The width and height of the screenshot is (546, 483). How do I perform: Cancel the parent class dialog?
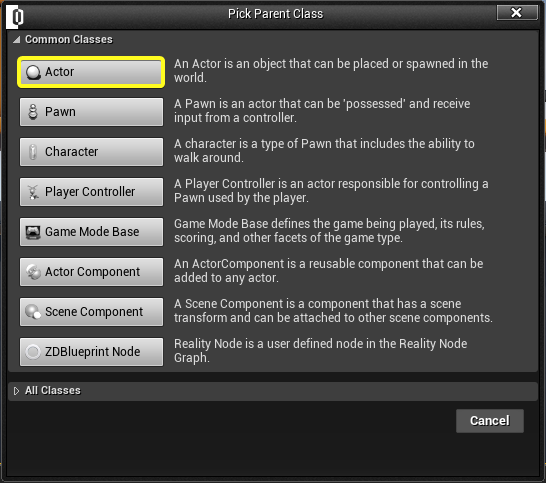(x=490, y=421)
